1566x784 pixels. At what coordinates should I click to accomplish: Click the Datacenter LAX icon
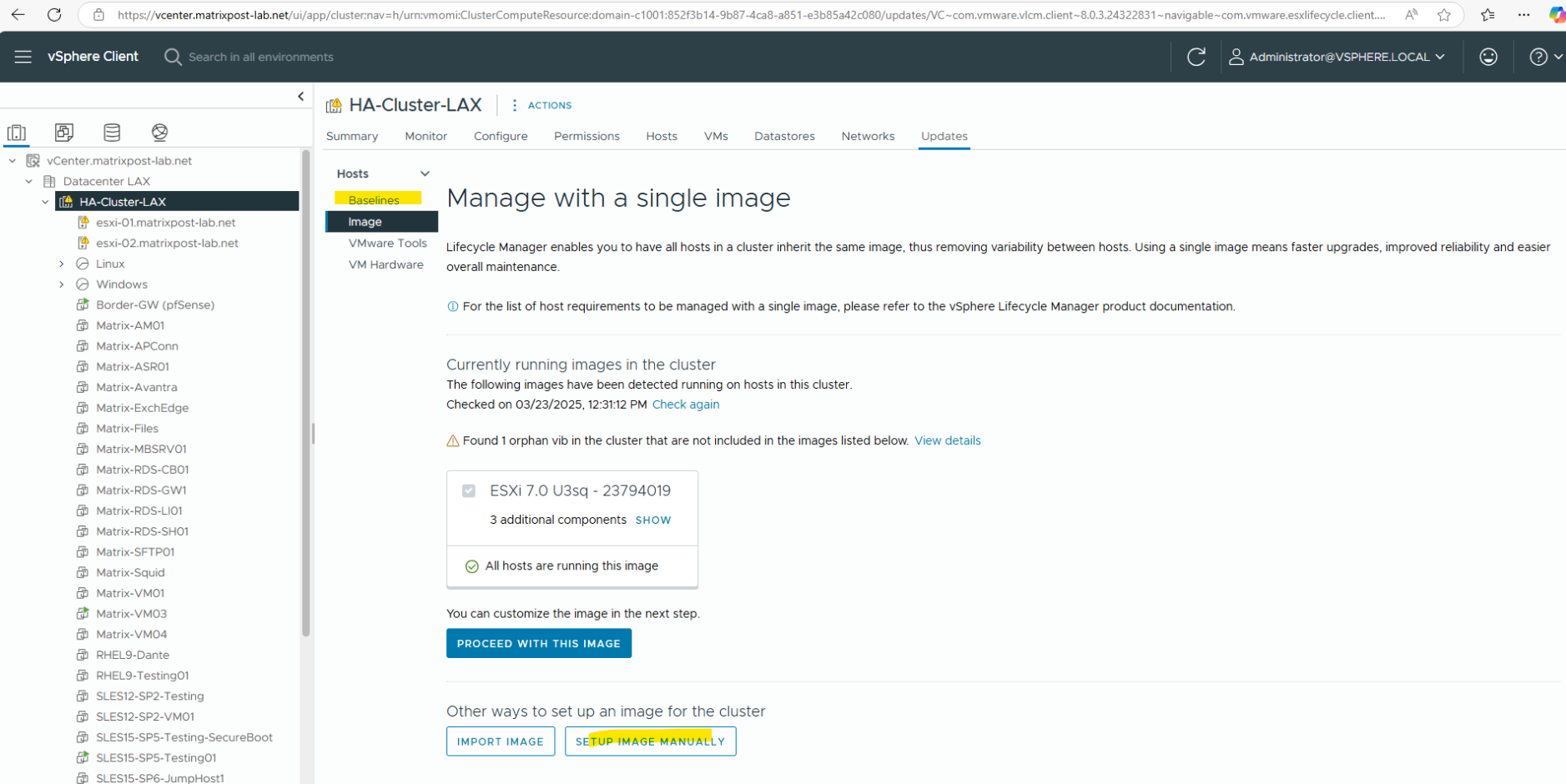point(49,181)
